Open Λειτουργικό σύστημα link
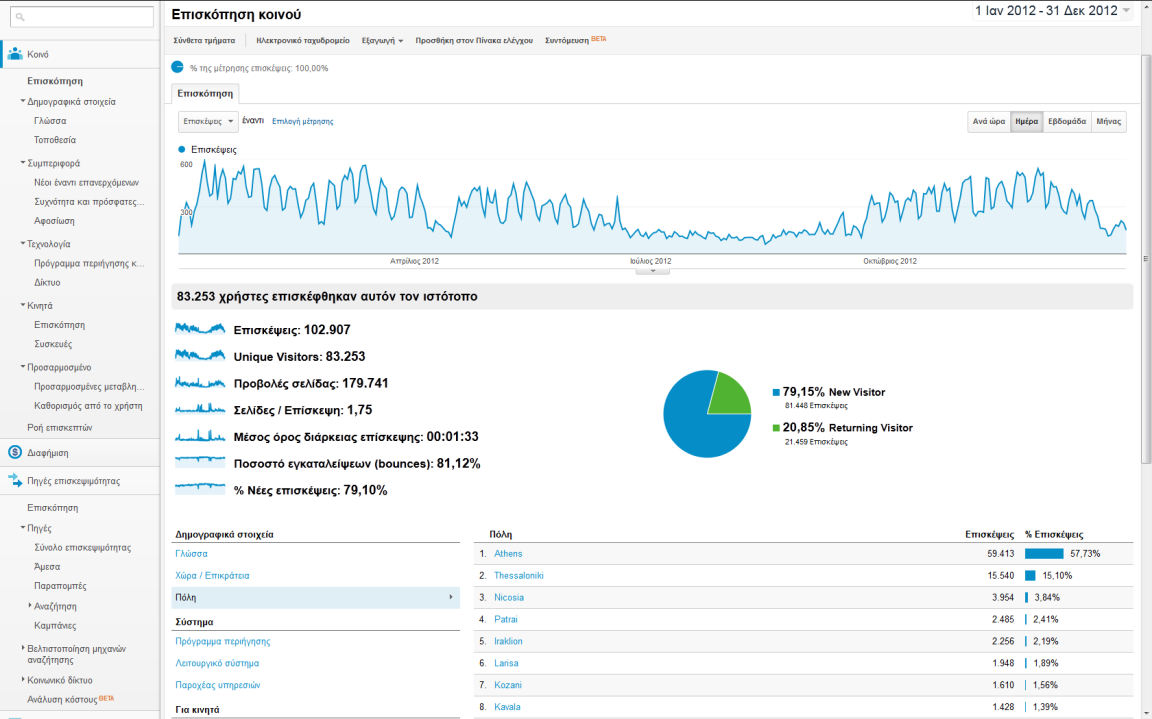1152x719 pixels. (x=217, y=663)
